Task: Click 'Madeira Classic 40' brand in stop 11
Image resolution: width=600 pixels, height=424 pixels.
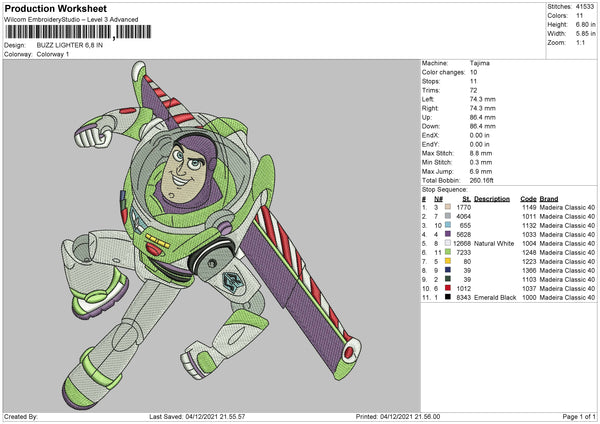Action: [x=567, y=298]
